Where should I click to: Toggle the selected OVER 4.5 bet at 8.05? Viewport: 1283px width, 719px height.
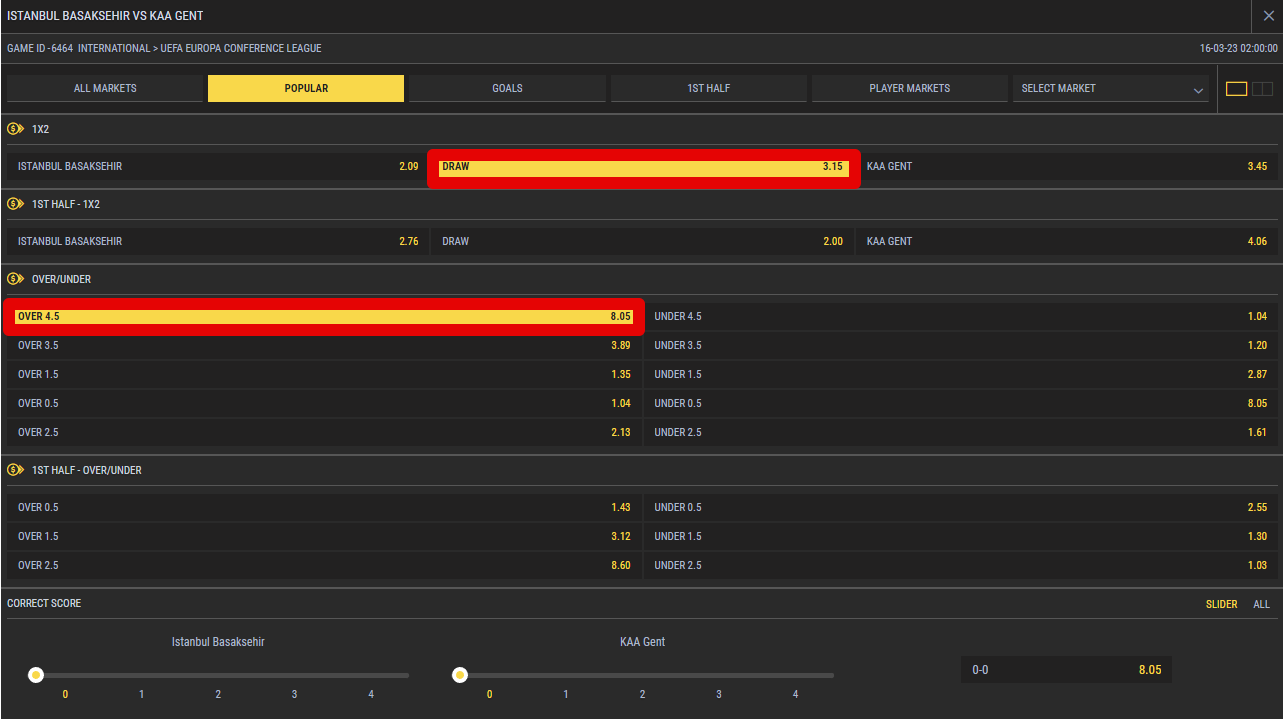pos(324,316)
